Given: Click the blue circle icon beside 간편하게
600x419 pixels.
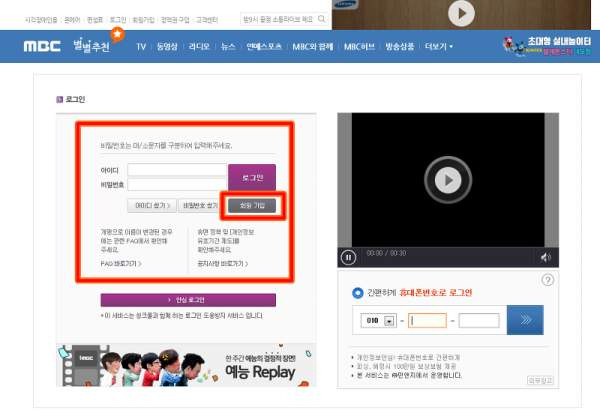Looking at the screenshot, I should click(357, 293).
